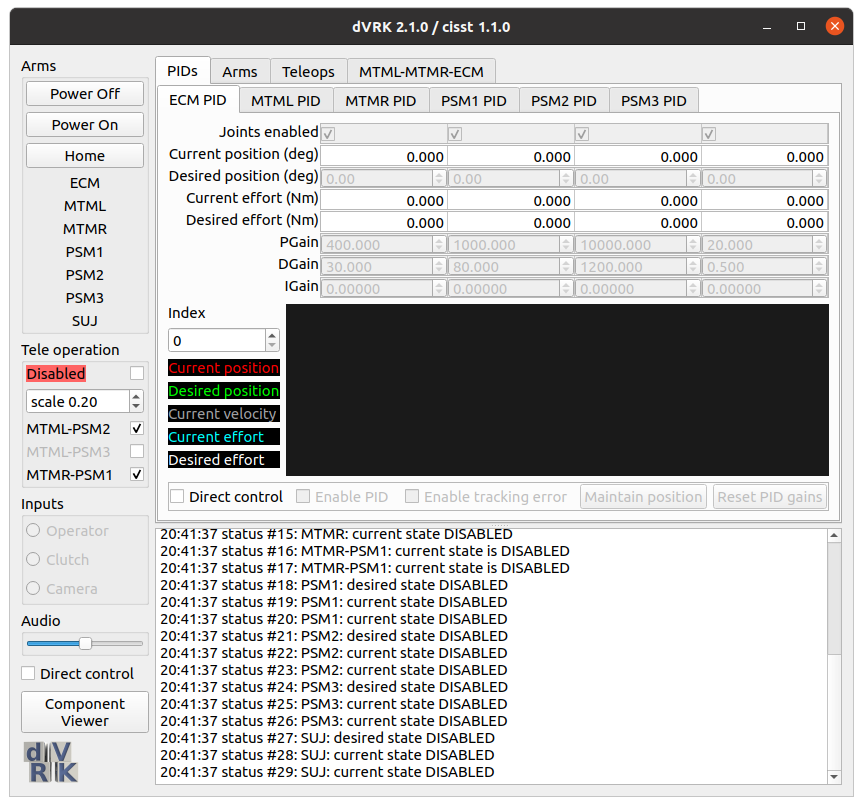This screenshot has width=863, height=806.
Task: Minimize the dVRK window
Action: tap(767, 26)
